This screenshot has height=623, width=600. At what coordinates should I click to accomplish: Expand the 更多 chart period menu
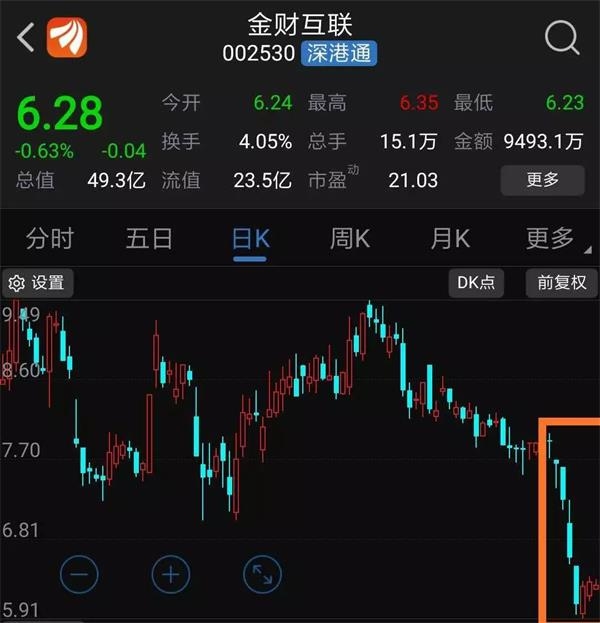pos(550,239)
